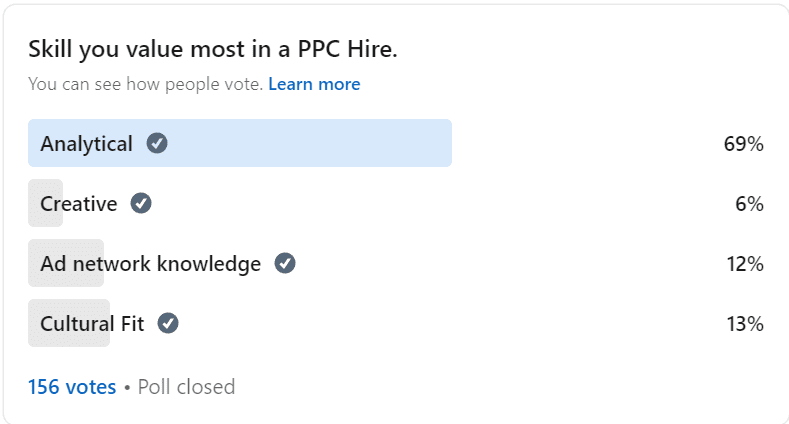789x424 pixels.
Task: Click the checkmark icon next to Ad network knowledge
Action: (x=285, y=263)
